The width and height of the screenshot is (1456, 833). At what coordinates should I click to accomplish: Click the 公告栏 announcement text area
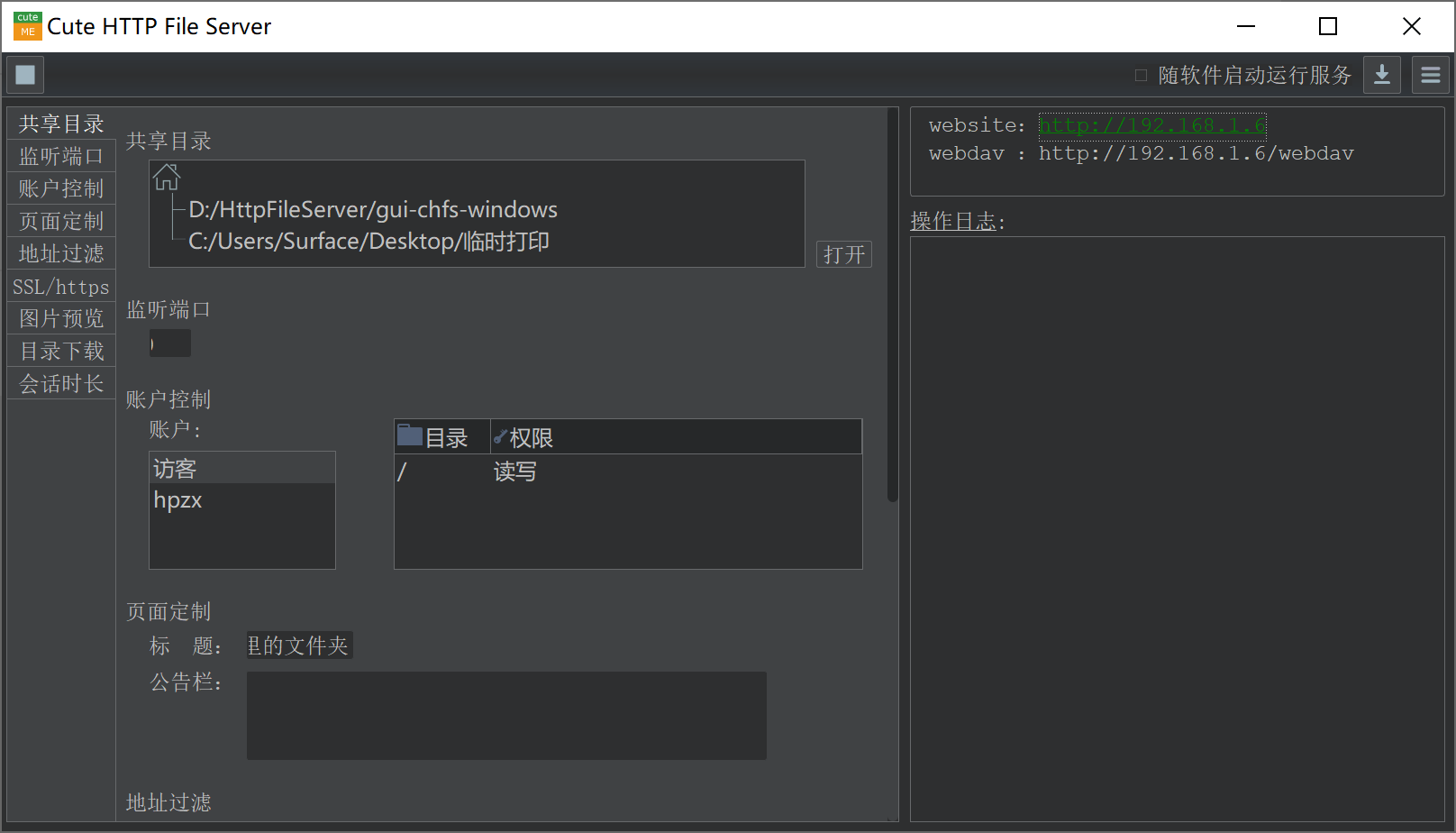[x=506, y=716]
